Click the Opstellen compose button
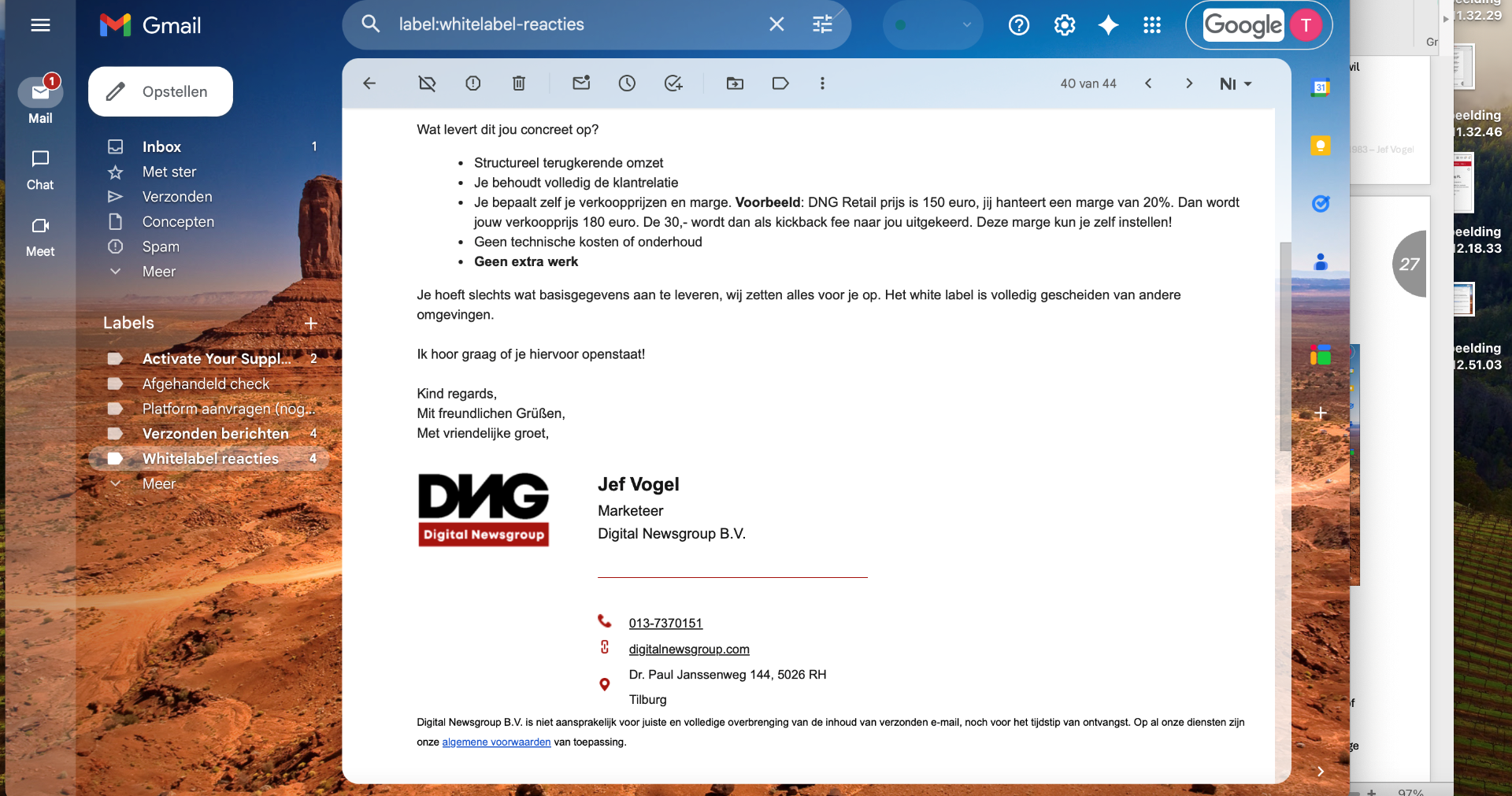Image resolution: width=1512 pixels, height=796 pixels. [x=161, y=91]
